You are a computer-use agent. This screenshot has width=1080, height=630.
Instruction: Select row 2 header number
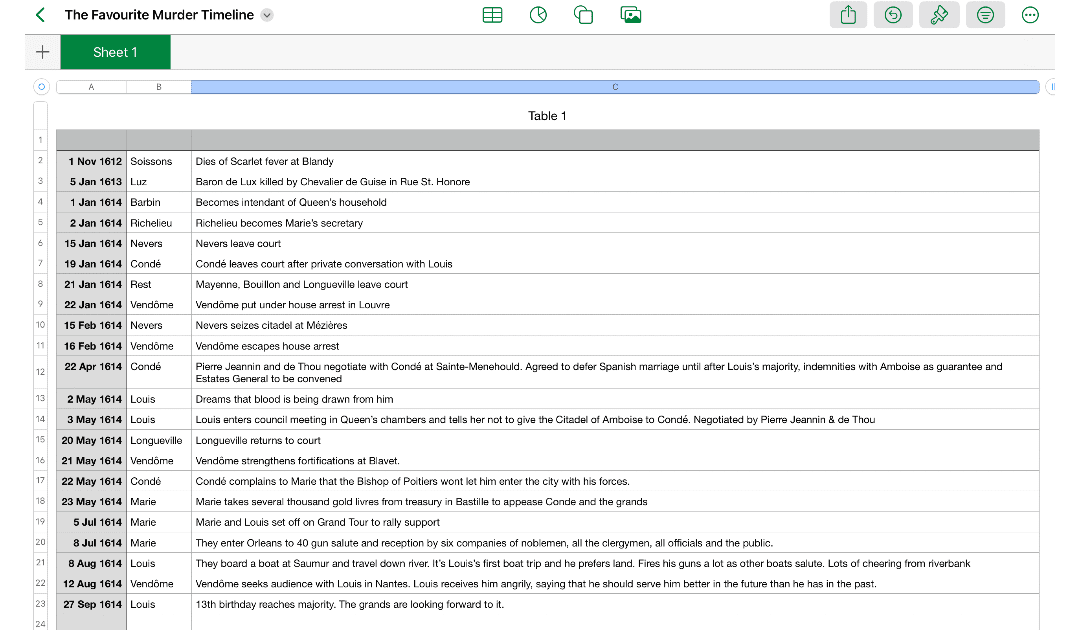(41, 160)
